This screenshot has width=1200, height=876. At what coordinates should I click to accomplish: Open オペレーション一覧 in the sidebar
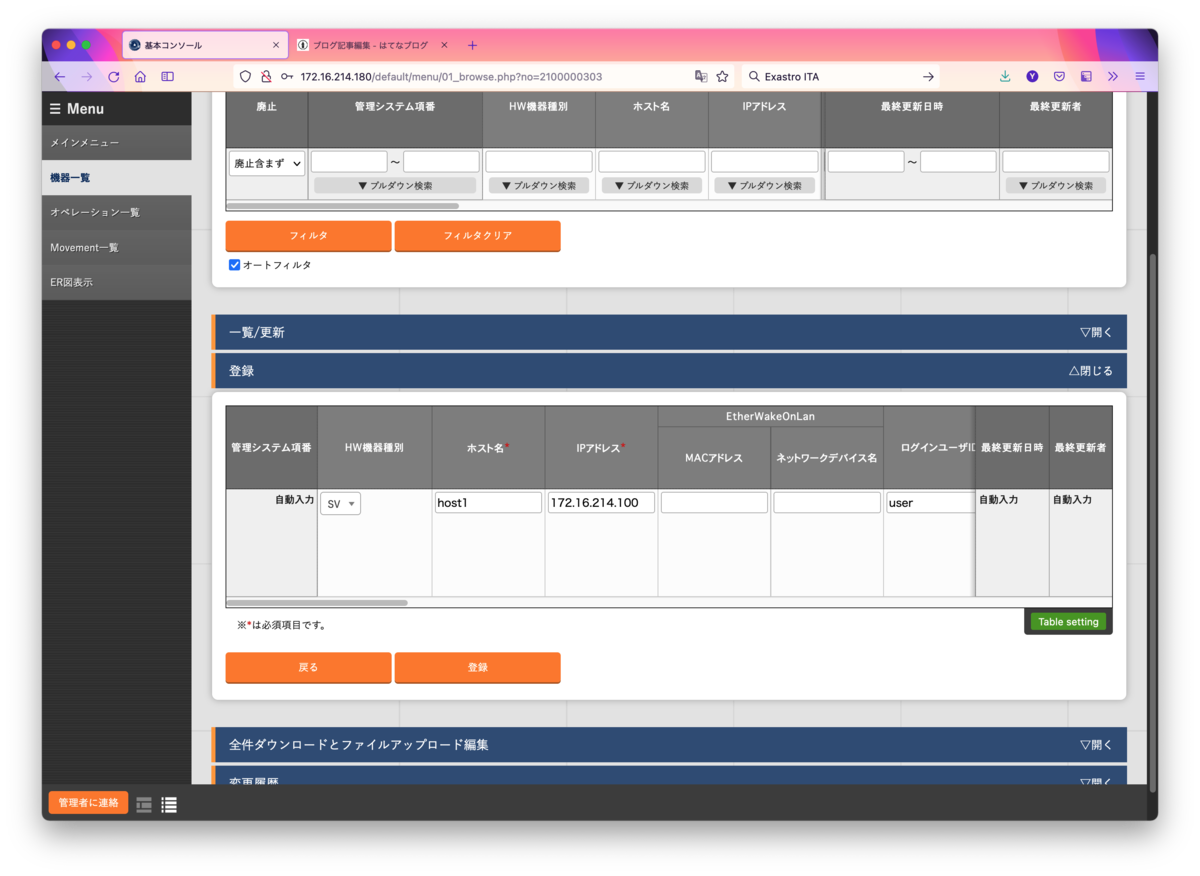click(116, 213)
